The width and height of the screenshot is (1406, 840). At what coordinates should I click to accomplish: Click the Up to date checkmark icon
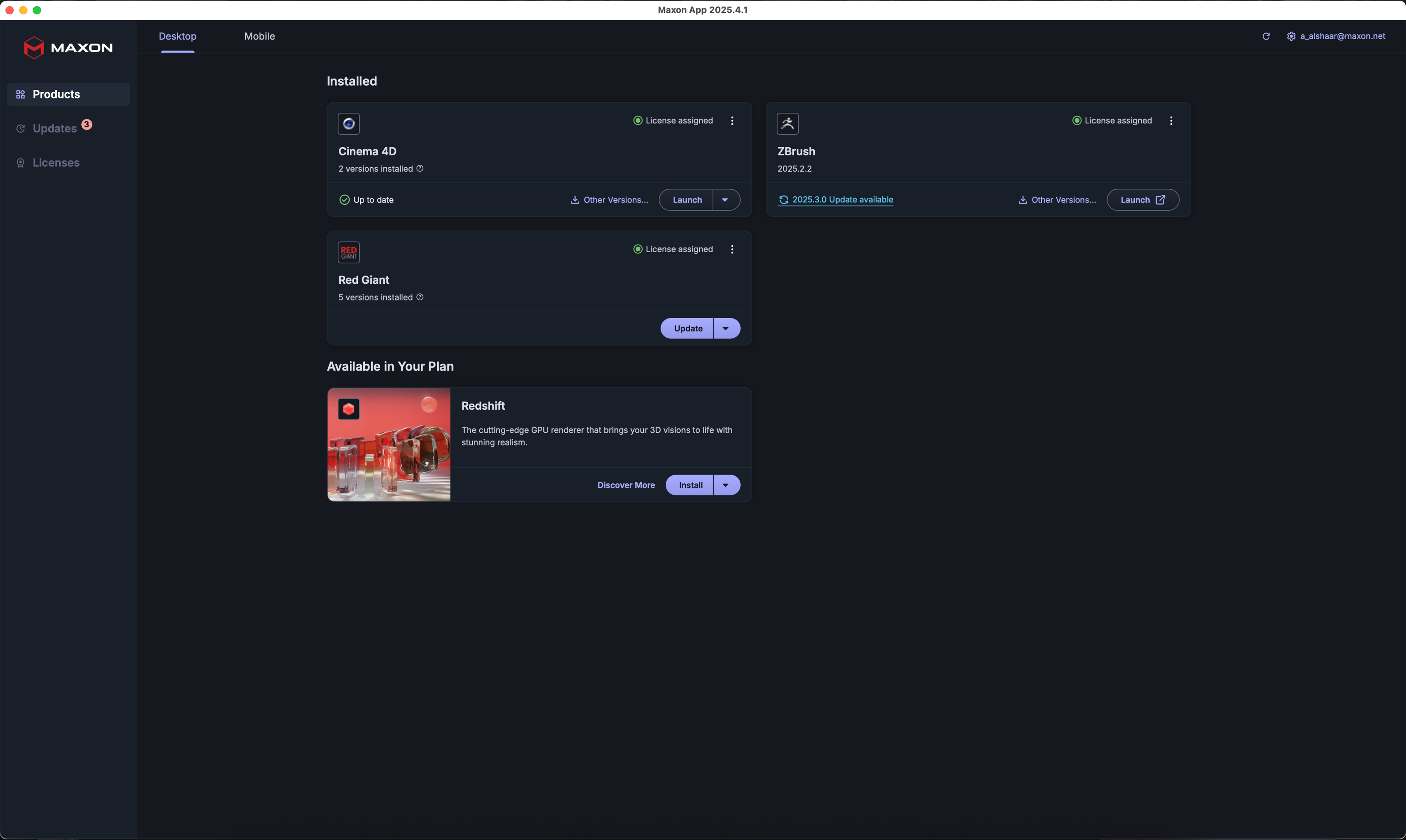pos(344,200)
